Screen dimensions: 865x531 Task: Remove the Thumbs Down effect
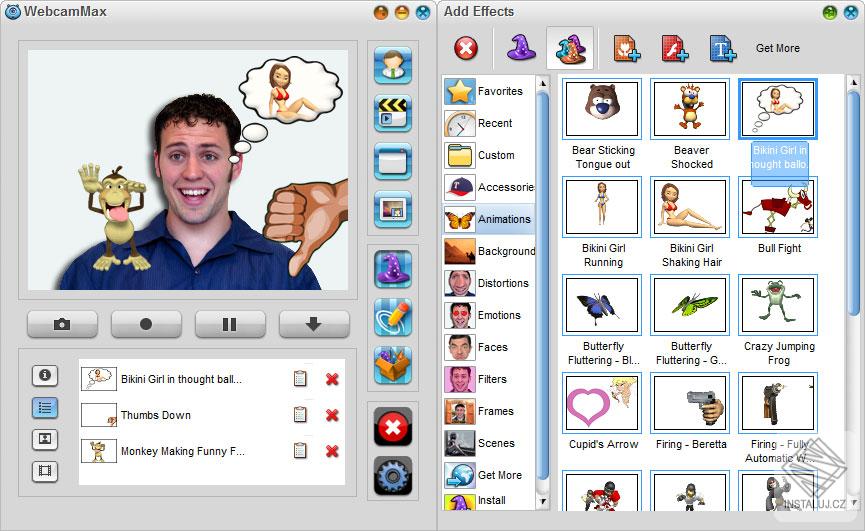332,415
